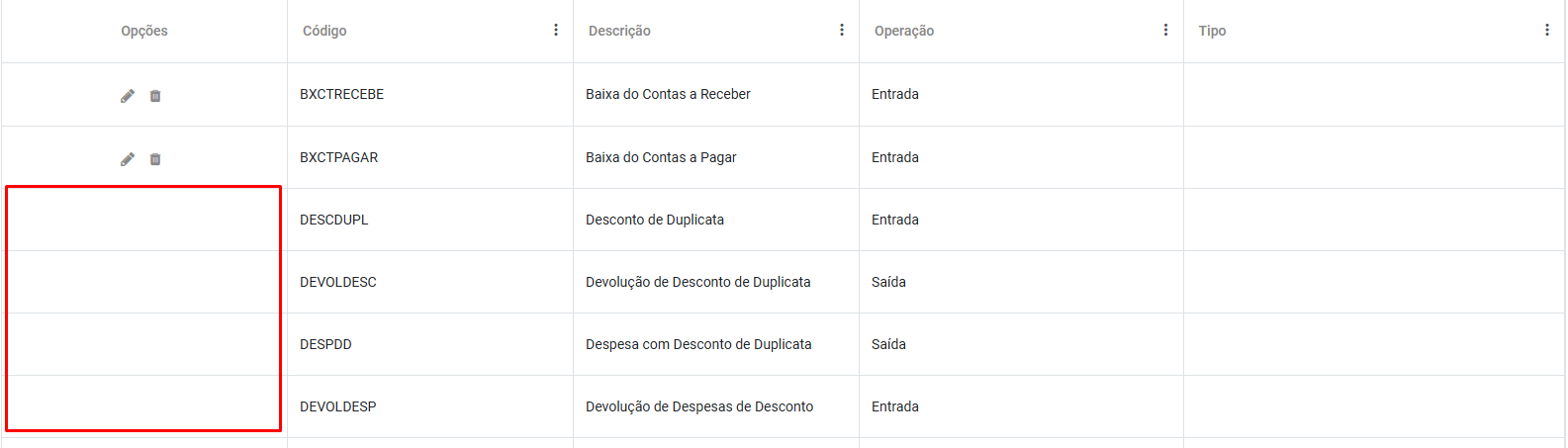
Task: Open the Tipo column three-dot menu
Action: (x=1547, y=31)
